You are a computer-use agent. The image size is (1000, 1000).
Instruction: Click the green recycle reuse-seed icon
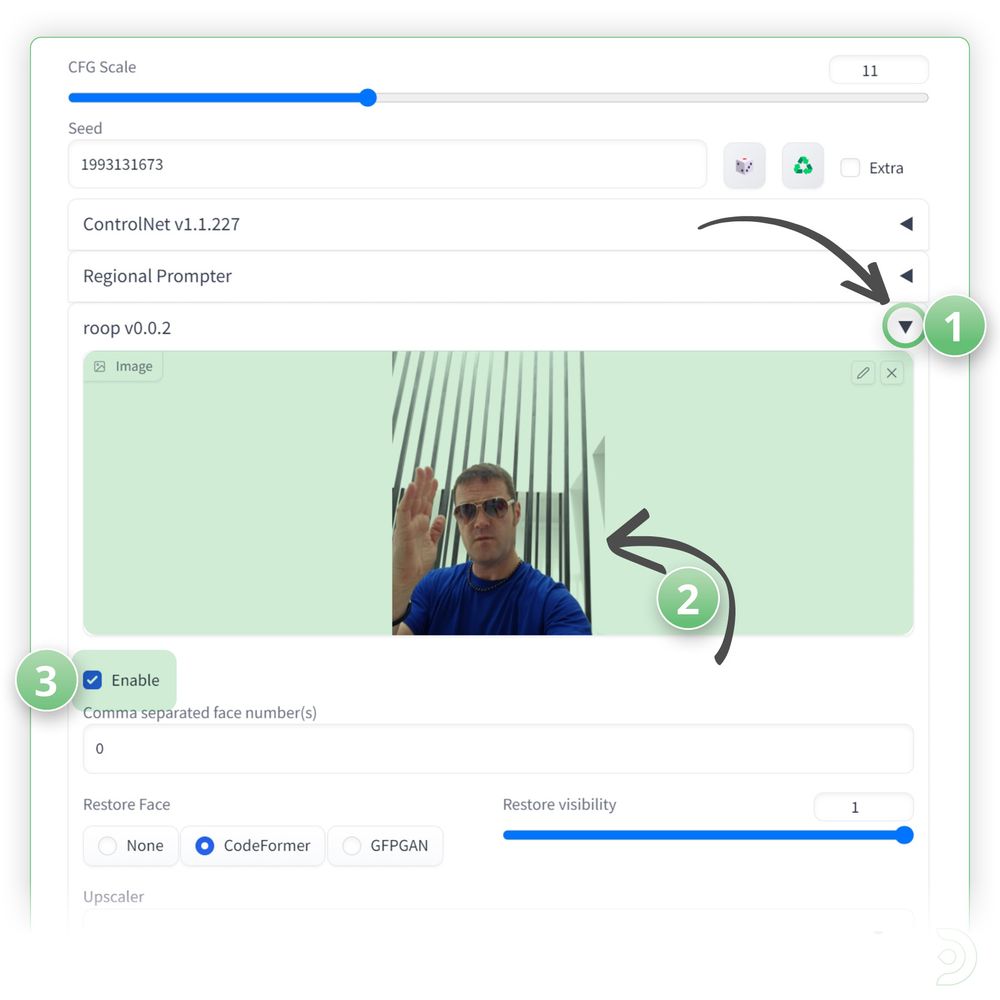point(803,166)
